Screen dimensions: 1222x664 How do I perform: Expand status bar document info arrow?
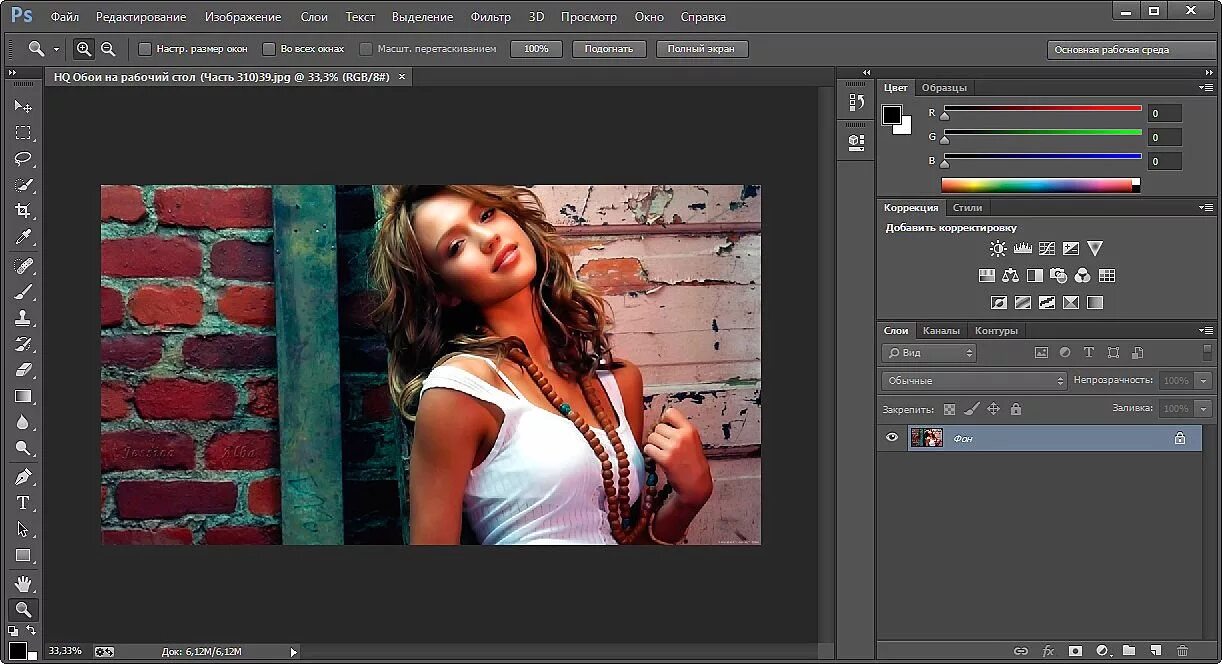293,652
